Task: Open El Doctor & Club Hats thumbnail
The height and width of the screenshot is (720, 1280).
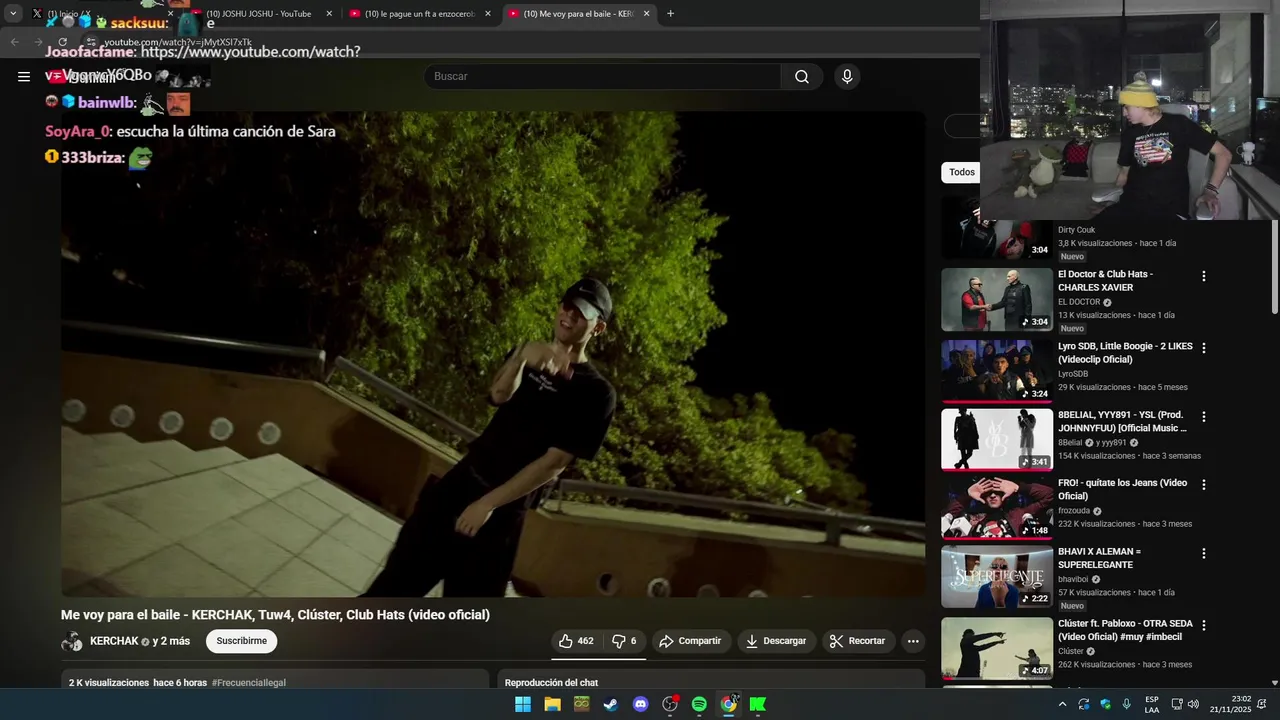Action: click(x=997, y=299)
